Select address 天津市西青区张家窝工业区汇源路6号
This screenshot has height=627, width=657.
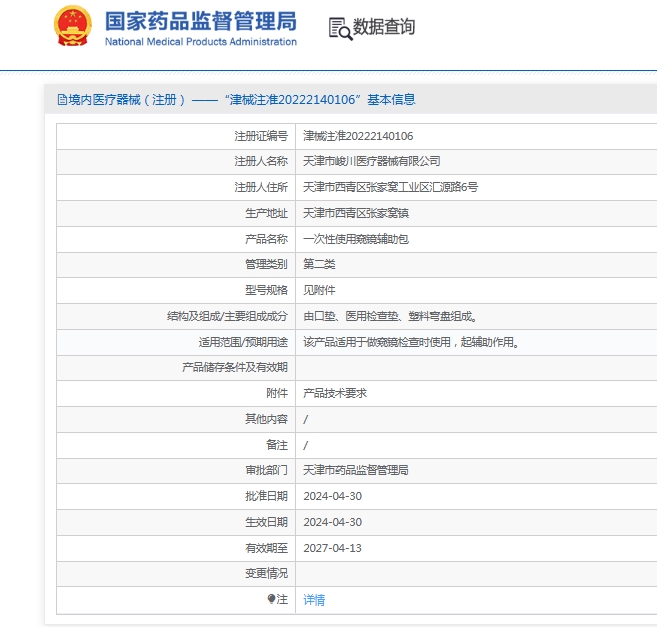(x=390, y=187)
